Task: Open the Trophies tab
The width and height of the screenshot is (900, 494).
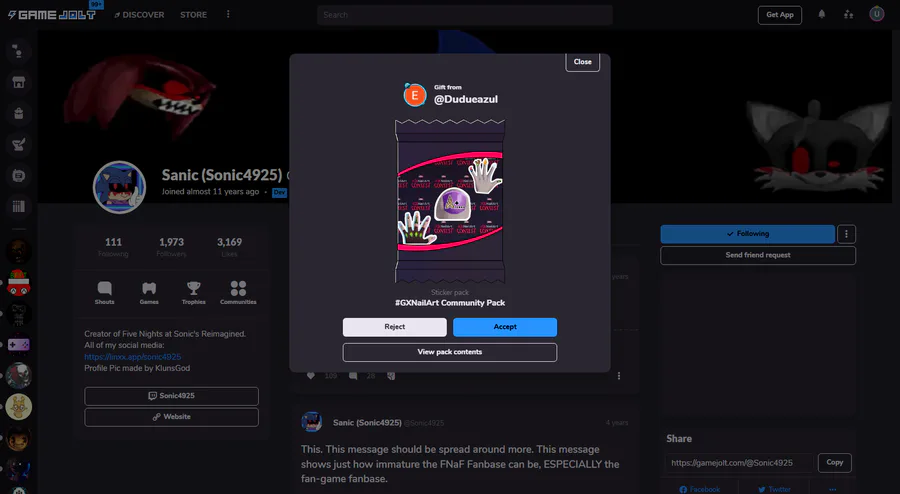Action: coord(193,293)
